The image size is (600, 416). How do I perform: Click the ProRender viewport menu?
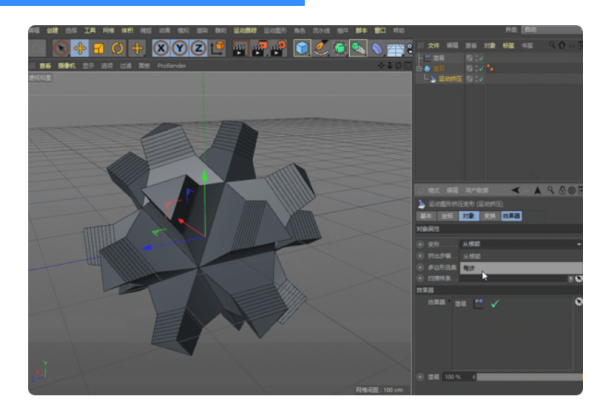(x=171, y=65)
